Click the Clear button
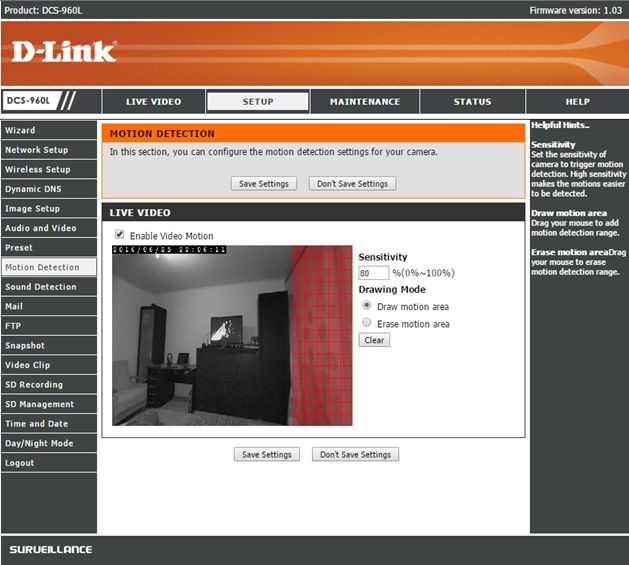The width and height of the screenshot is (629, 565). click(374, 340)
